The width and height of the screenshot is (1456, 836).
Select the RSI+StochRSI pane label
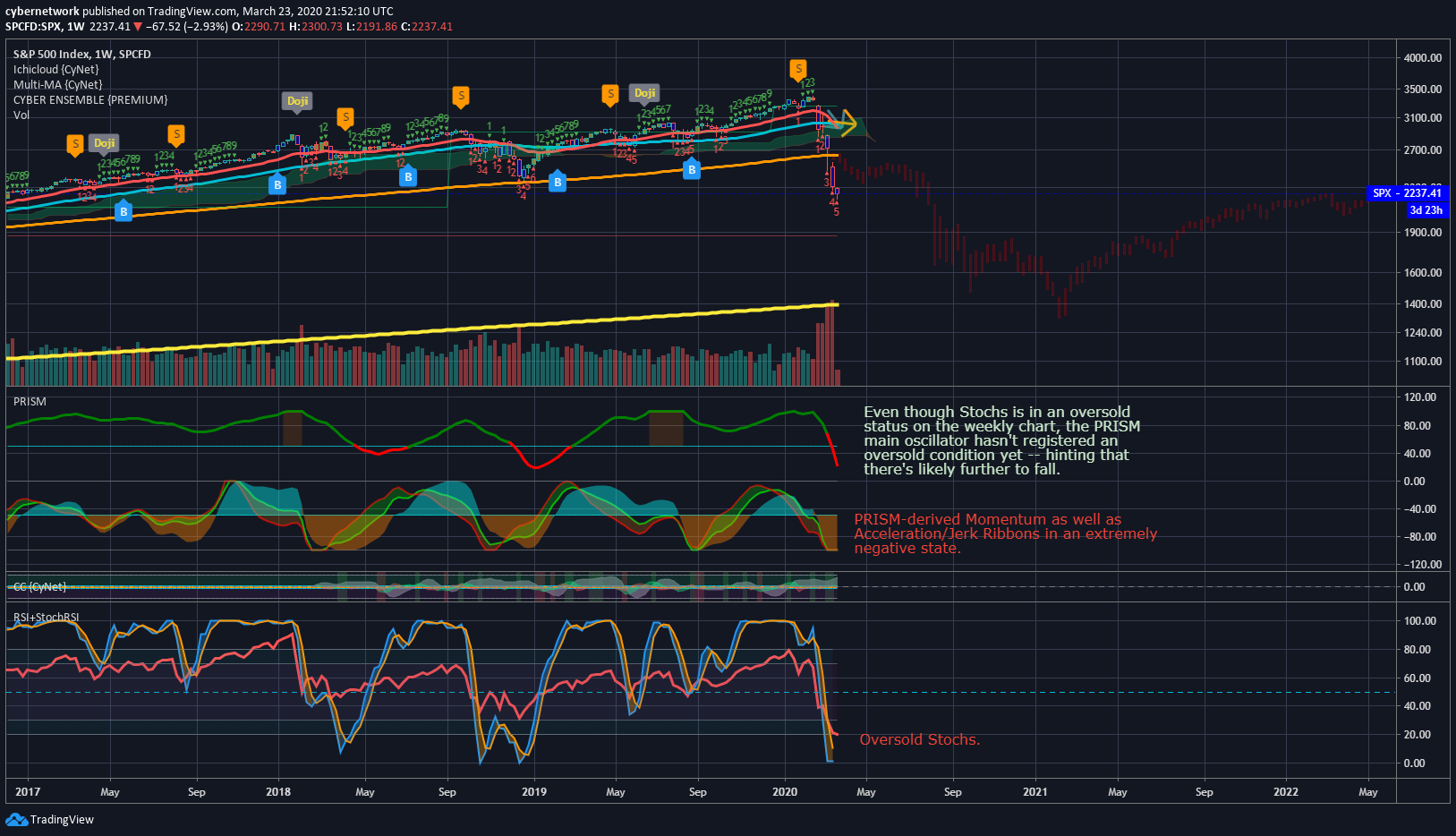click(46, 618)
